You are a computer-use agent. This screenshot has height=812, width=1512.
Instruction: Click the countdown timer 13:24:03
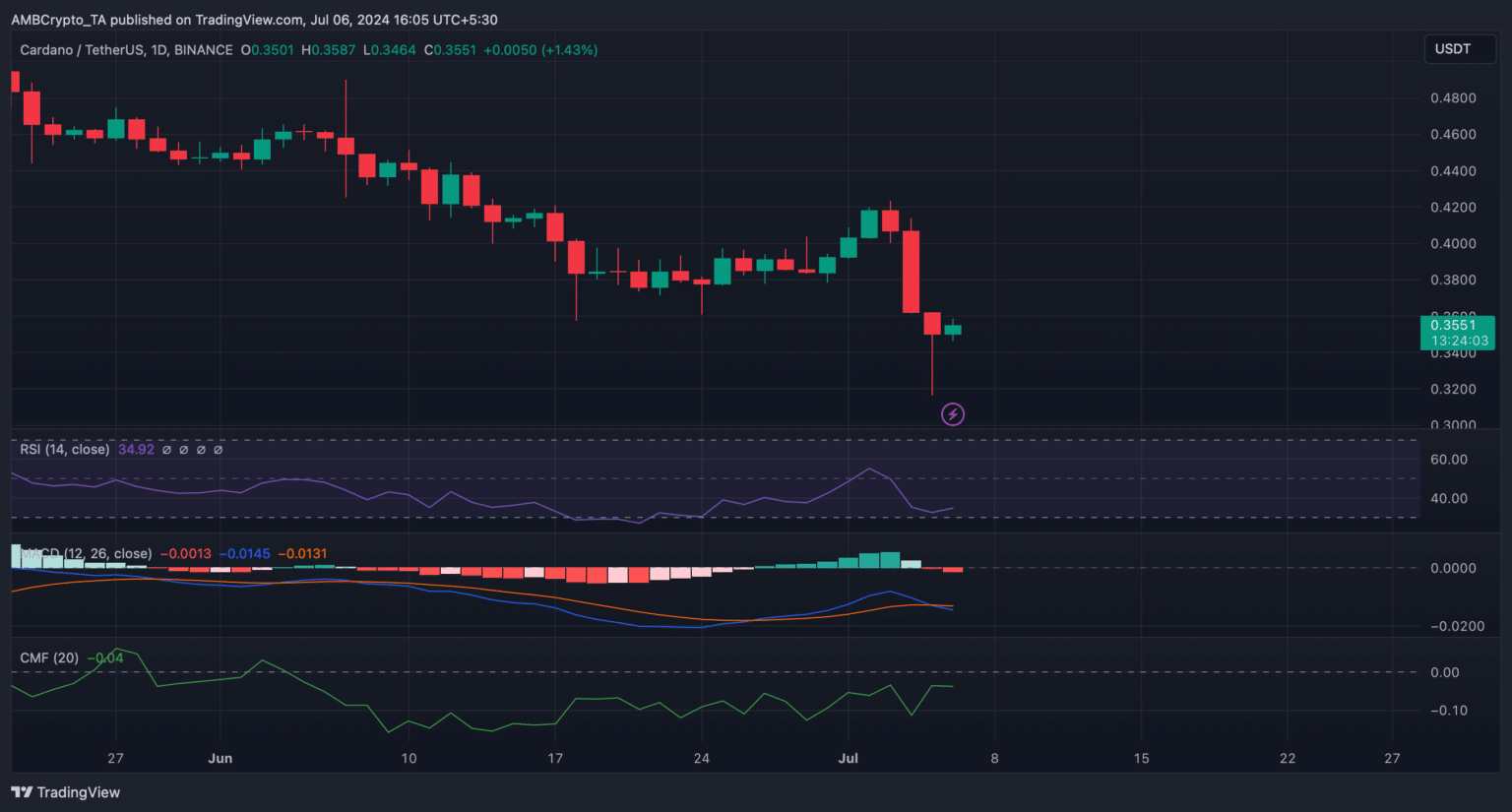coord(1460,342)
